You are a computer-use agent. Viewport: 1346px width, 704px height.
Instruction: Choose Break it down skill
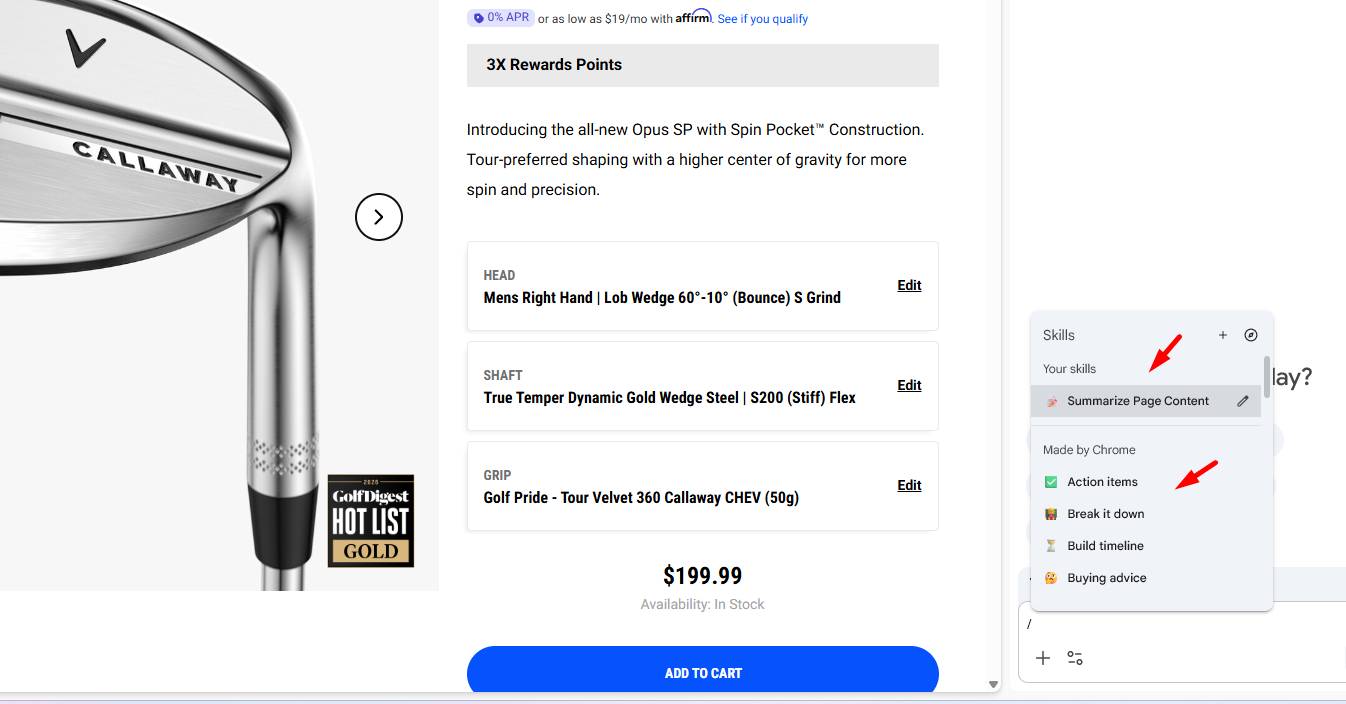1105,514
